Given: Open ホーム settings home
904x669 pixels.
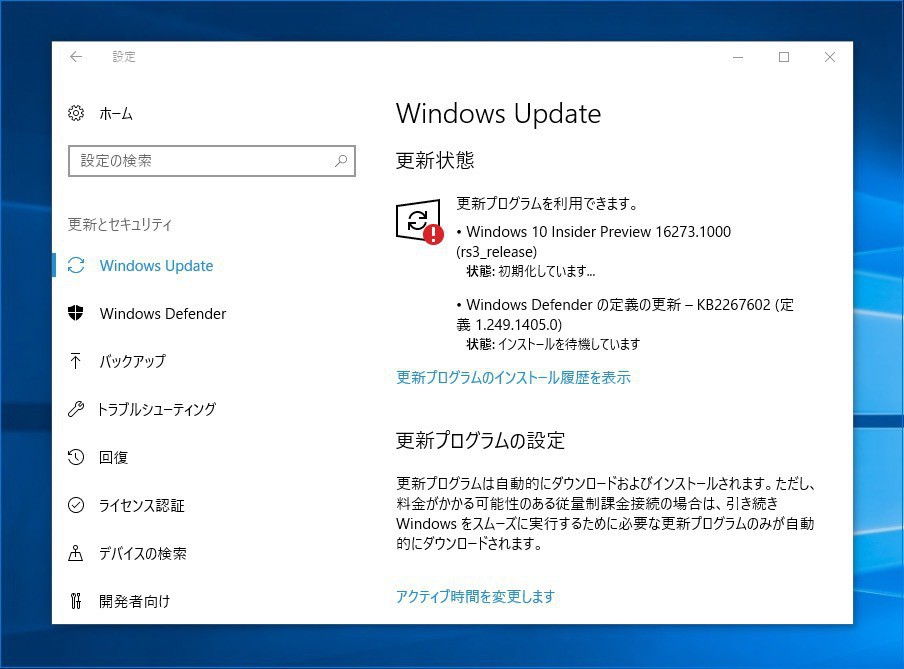Looking at the screenshot, I should [116, 114].
